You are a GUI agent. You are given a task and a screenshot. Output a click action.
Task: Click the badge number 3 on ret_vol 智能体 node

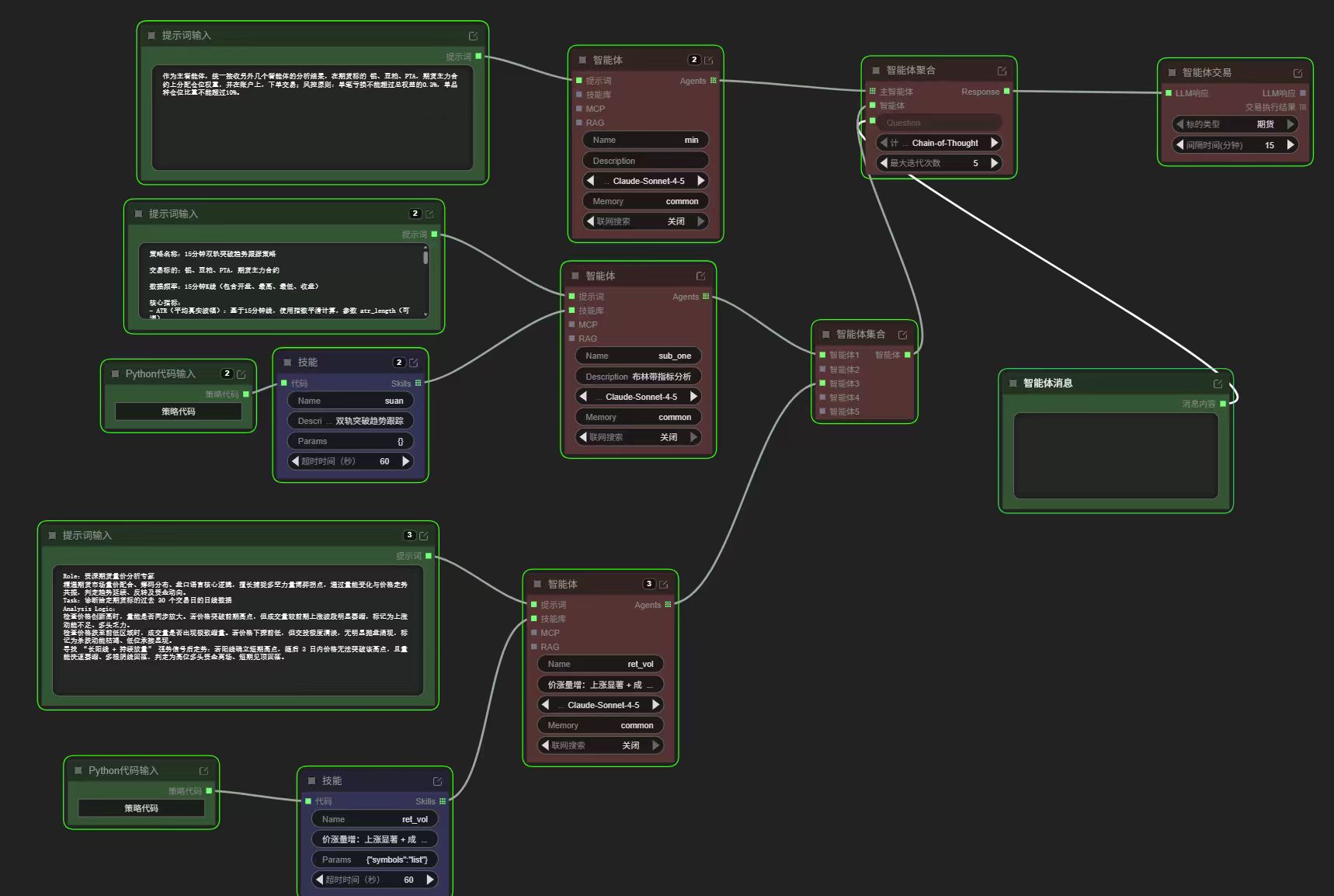649,584
